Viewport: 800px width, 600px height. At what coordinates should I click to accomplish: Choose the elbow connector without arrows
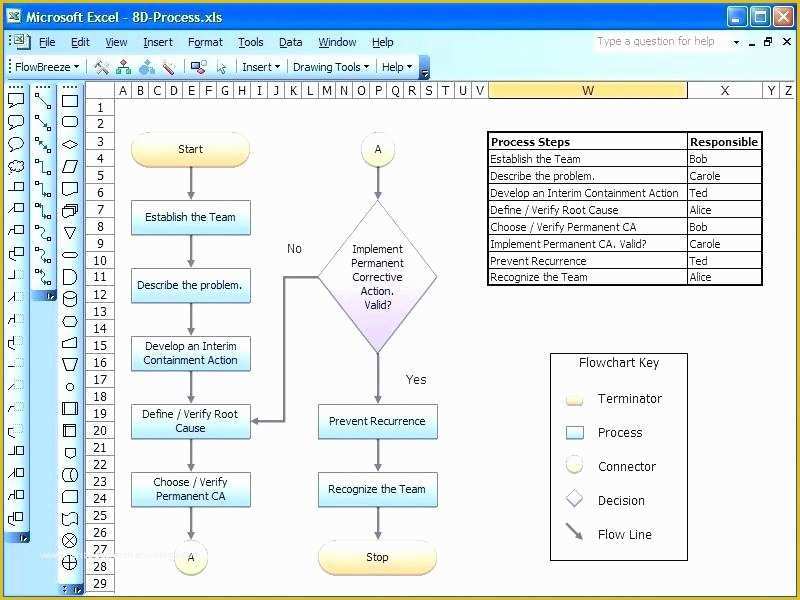pyautogui.click(x=43, y=167)
